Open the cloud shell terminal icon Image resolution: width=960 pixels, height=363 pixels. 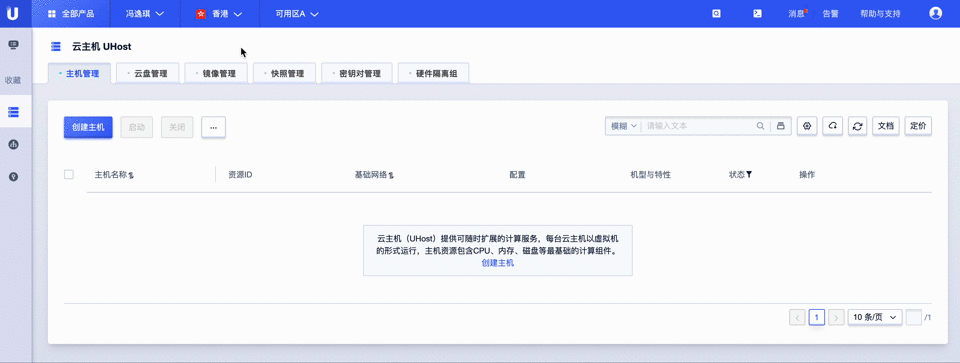pos(757,13)
